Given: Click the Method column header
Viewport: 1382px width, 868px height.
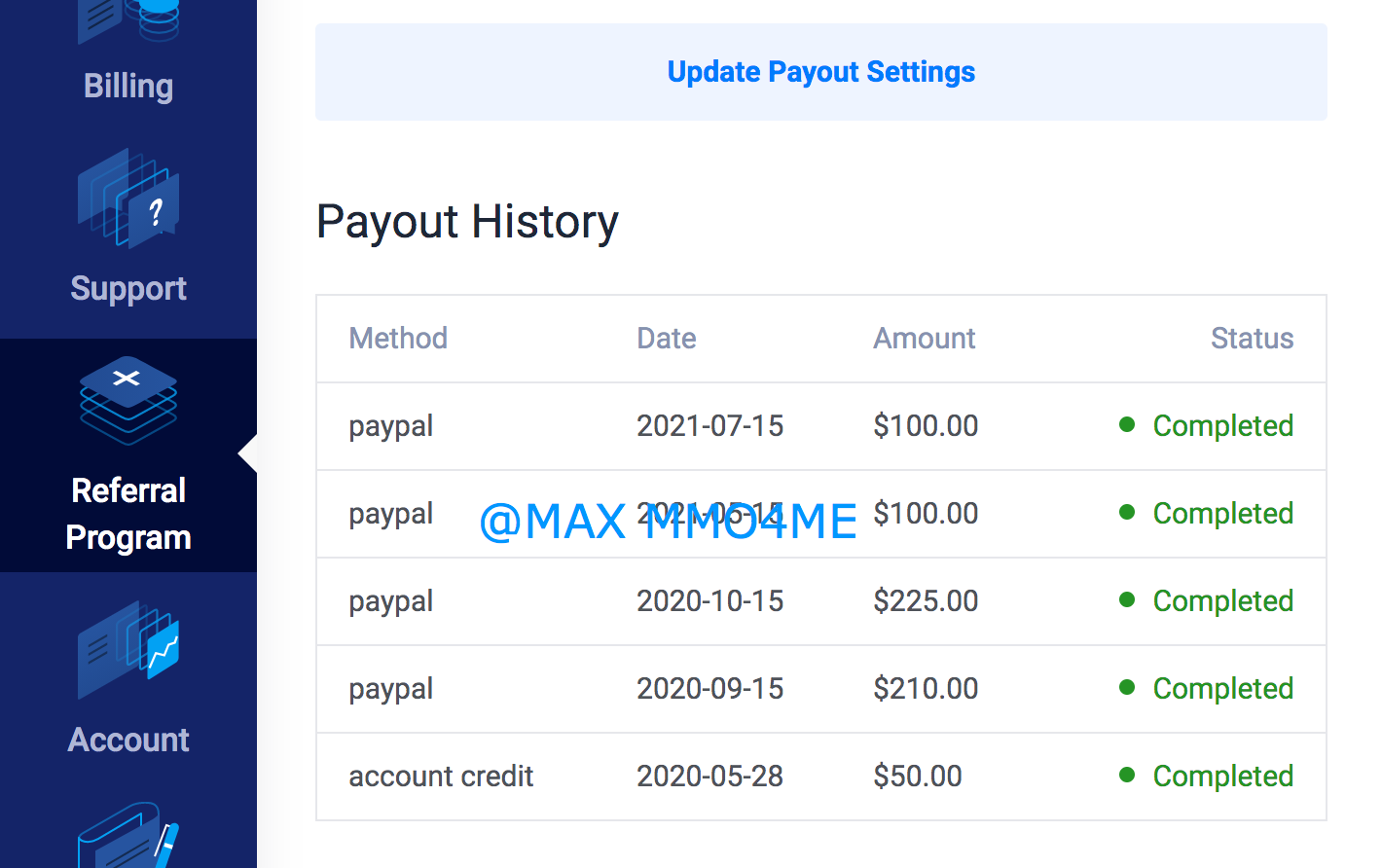Looking at the screenshot, I should click(x=398, y=338).
